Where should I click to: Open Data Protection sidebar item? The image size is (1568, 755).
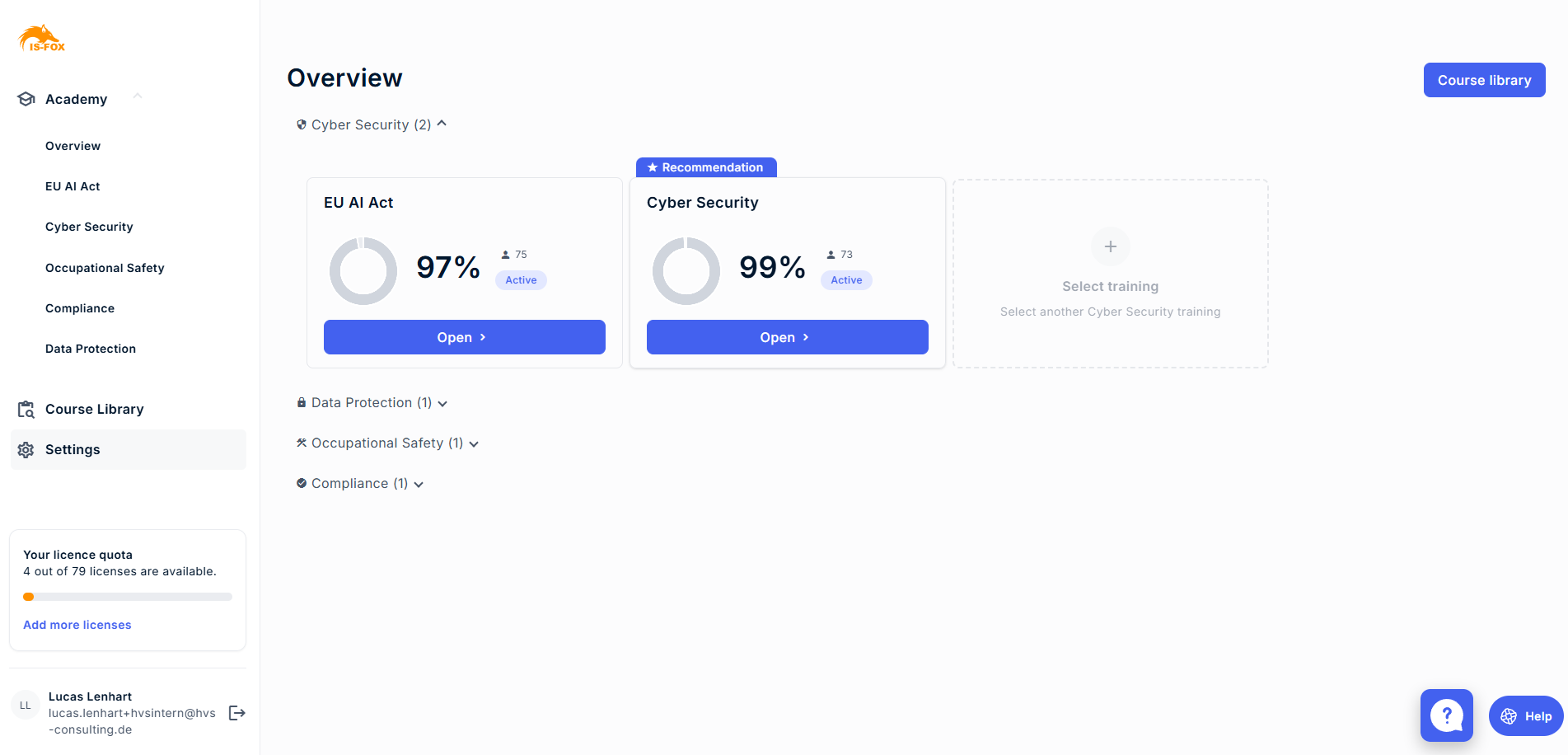[91, 349]
